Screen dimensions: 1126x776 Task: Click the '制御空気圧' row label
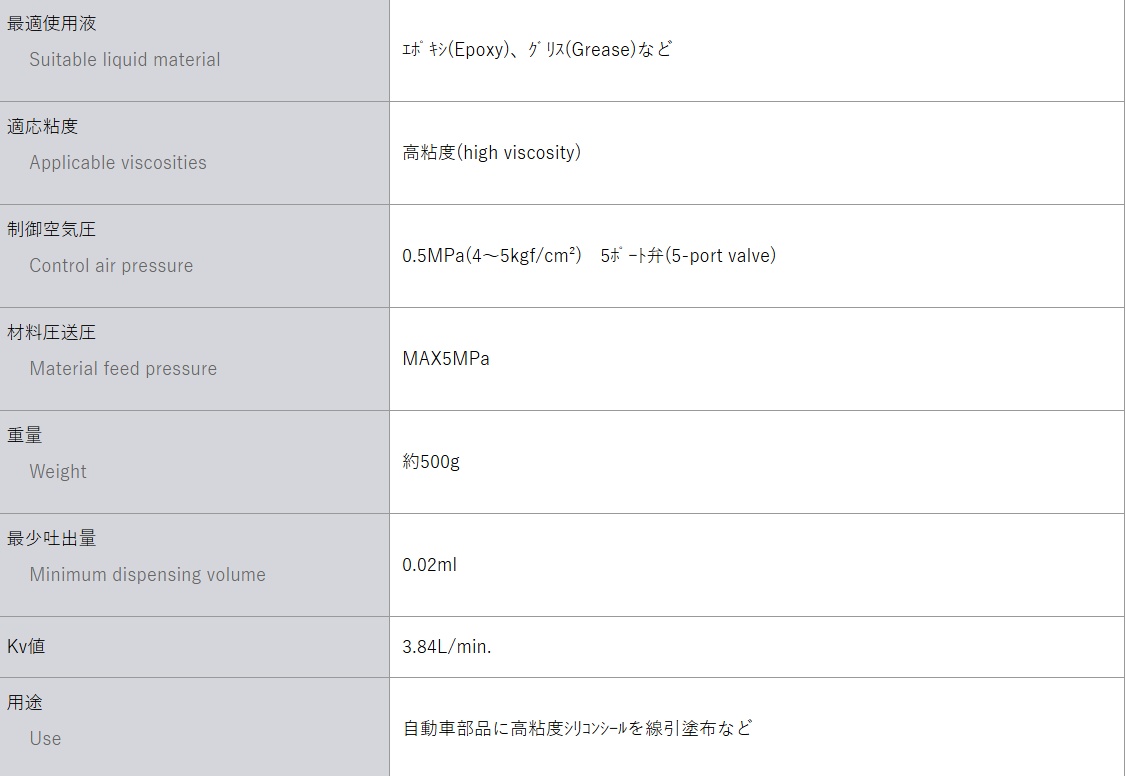point(52,229)
